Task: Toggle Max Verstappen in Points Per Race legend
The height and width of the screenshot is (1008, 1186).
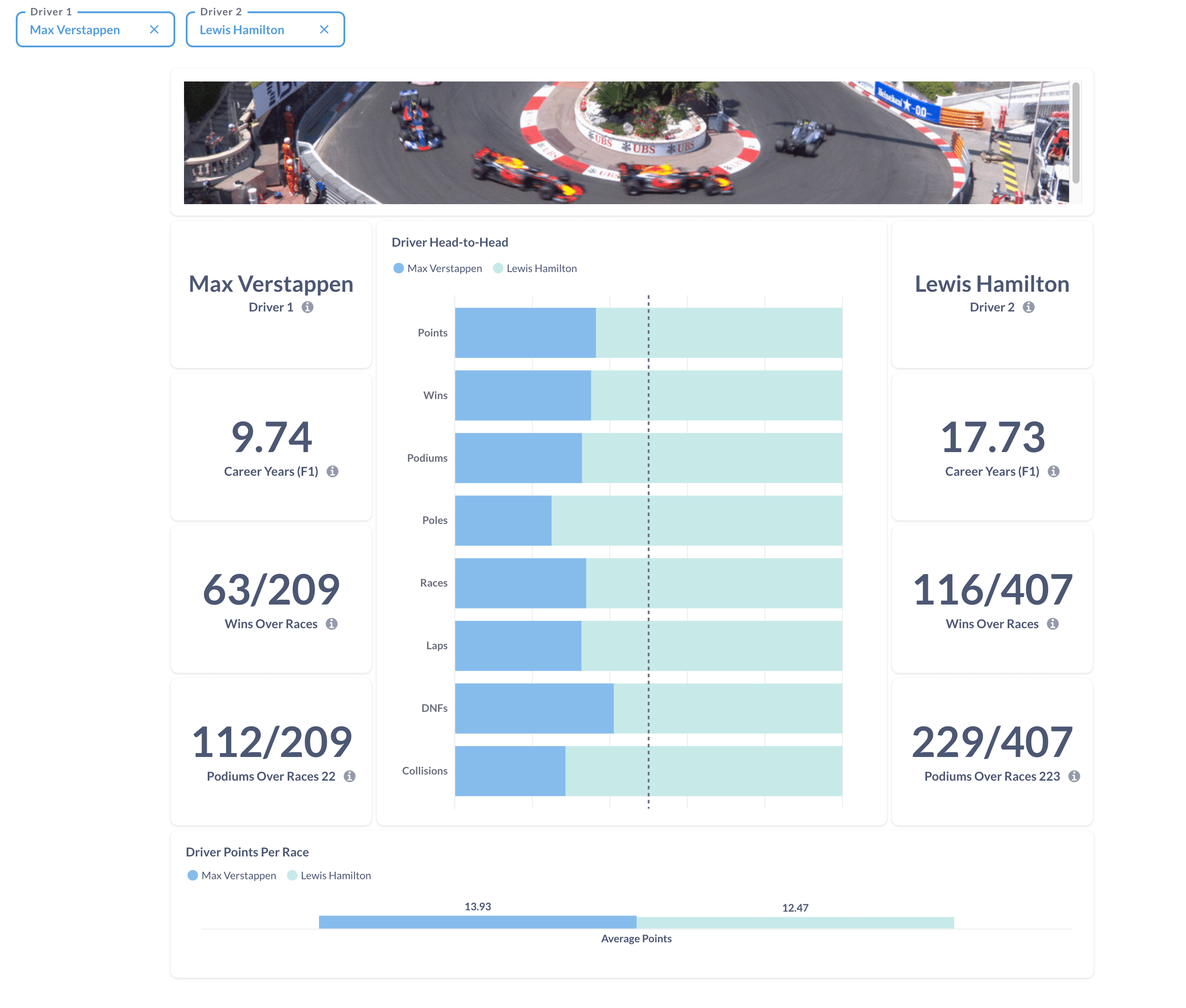Action: click(232, 876)
